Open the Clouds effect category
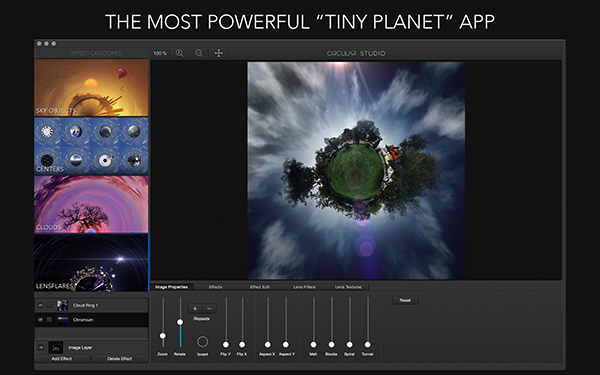The width and height of the screenshot is (600, 375). tap(91, 204)
